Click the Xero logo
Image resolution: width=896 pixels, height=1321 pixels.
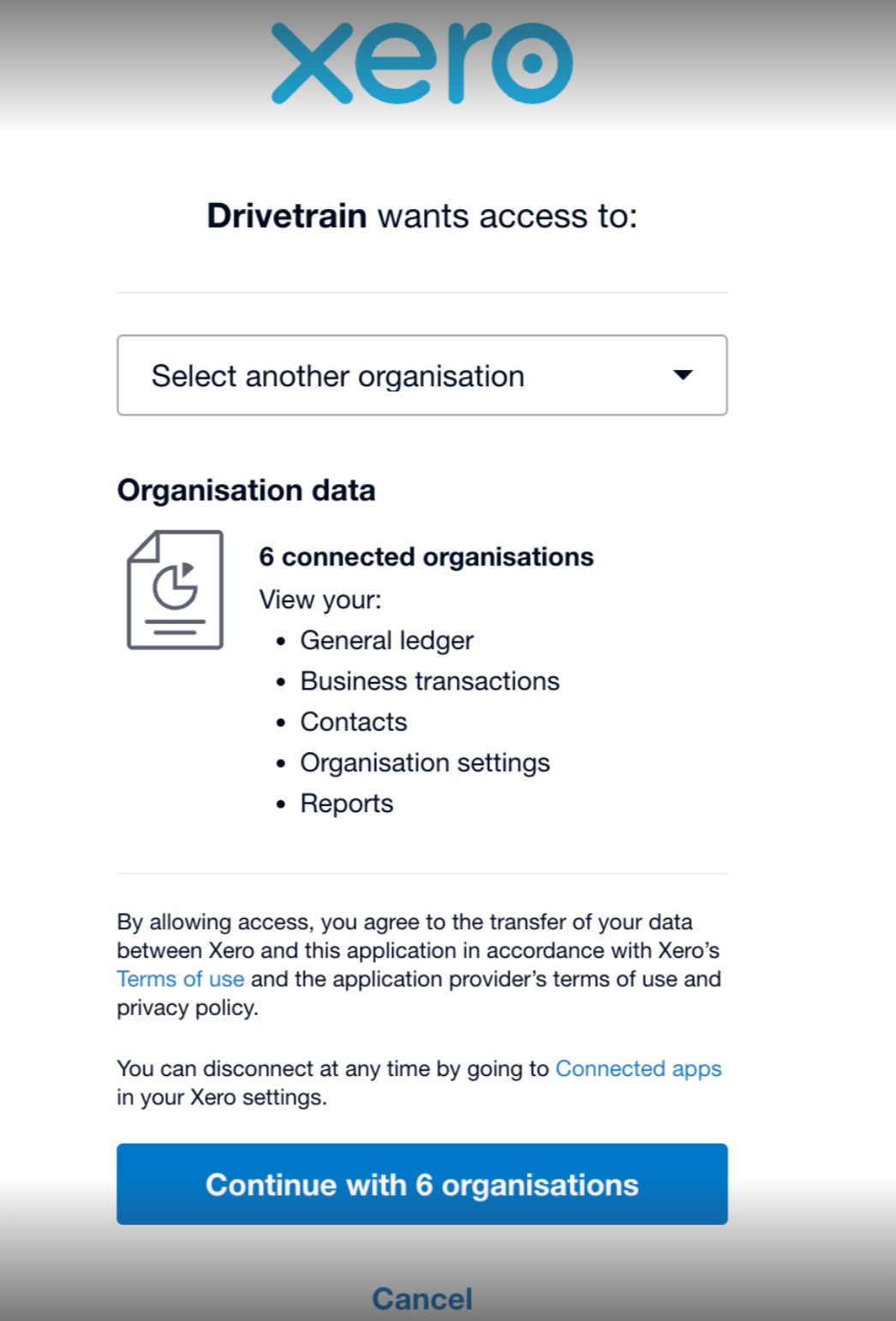tap(421, 63)
